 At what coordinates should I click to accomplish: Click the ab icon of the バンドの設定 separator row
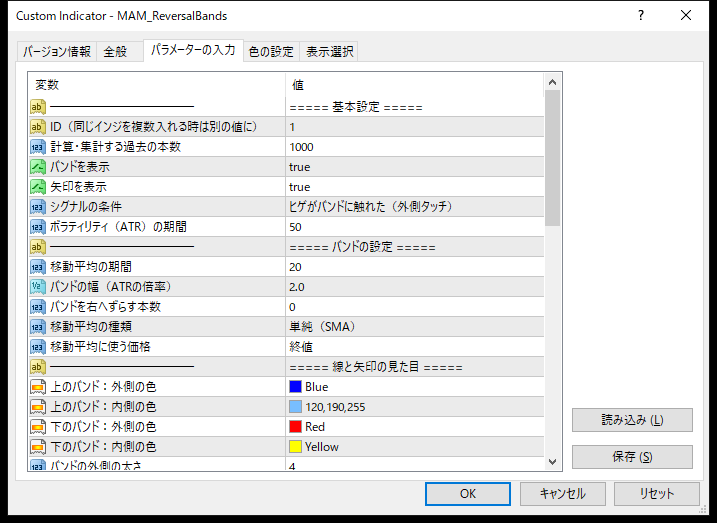point(38,247)
